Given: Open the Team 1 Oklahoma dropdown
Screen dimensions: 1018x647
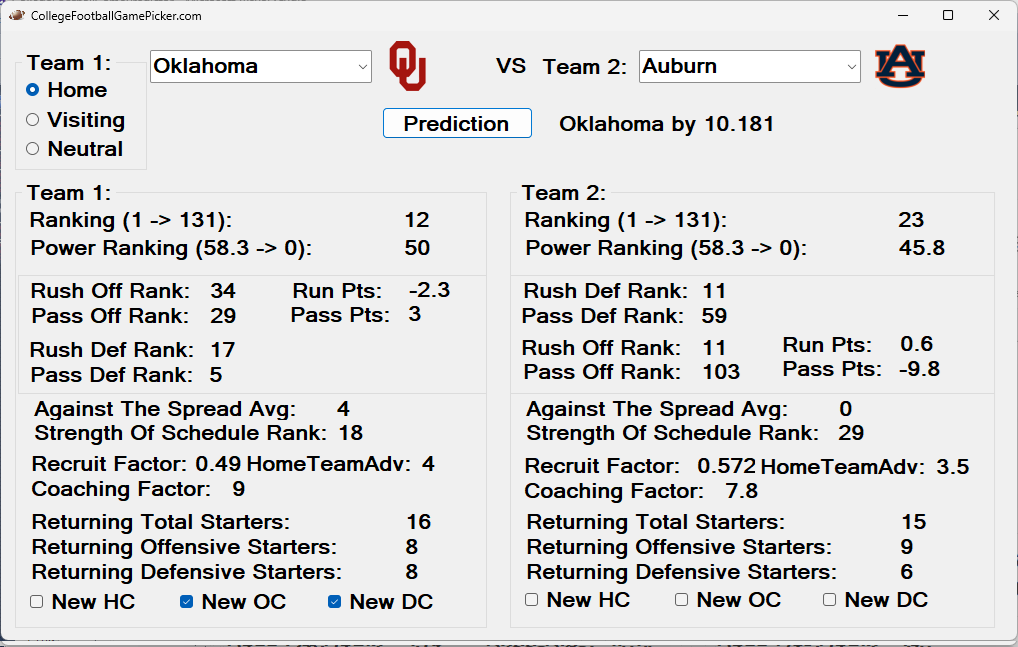Looking at the screenshot, I should point(261,66).
